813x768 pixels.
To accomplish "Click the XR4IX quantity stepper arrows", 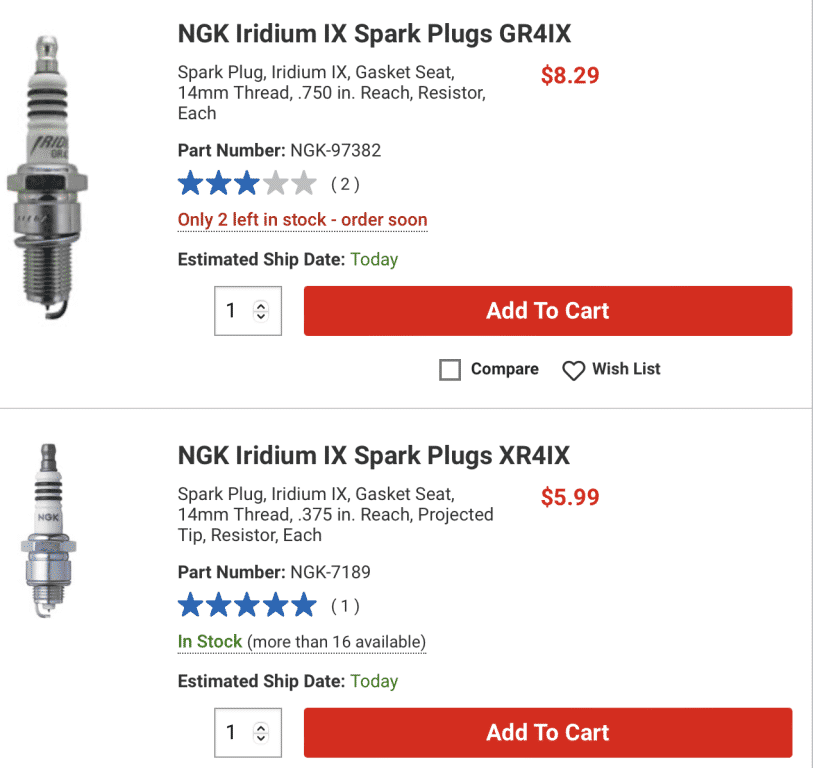I will tap(262, 733).
